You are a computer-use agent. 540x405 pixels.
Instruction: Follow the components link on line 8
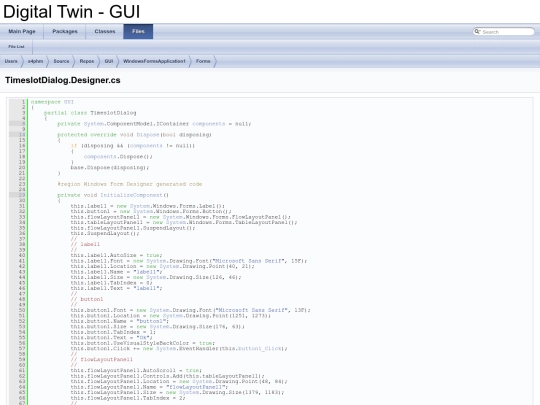tap(208, 124)
